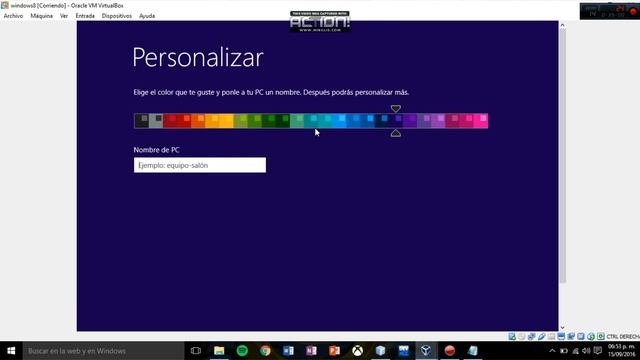Click the USB devices status icon
640x360 pixels.
541,336
